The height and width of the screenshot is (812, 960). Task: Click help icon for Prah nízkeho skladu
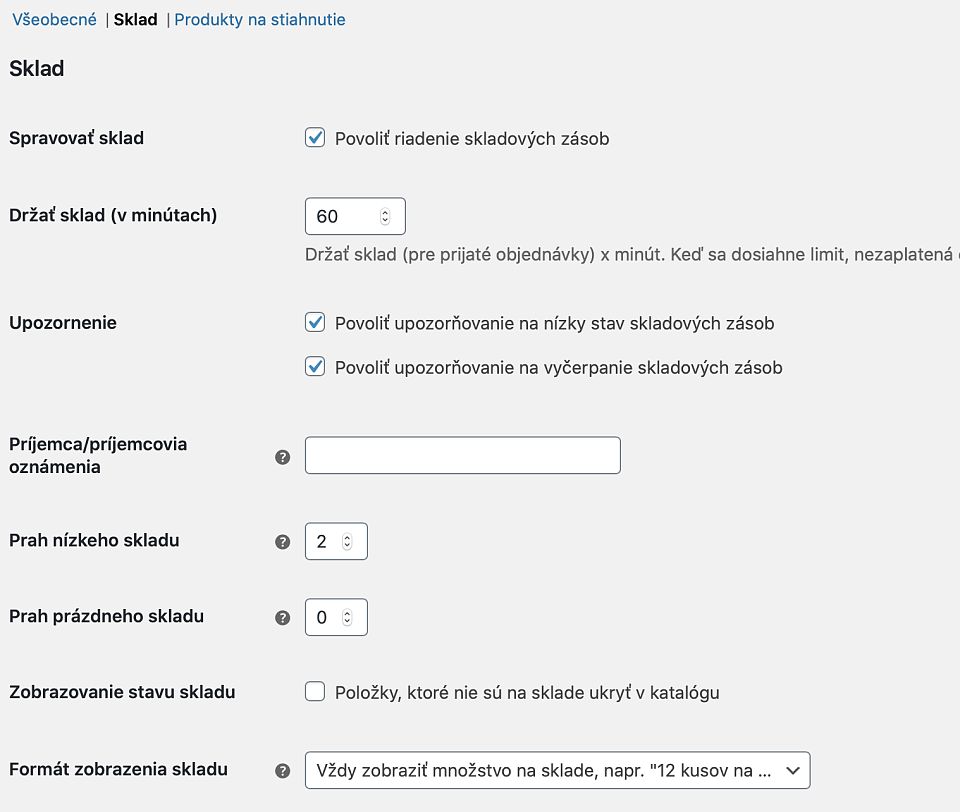pos(283,542)
